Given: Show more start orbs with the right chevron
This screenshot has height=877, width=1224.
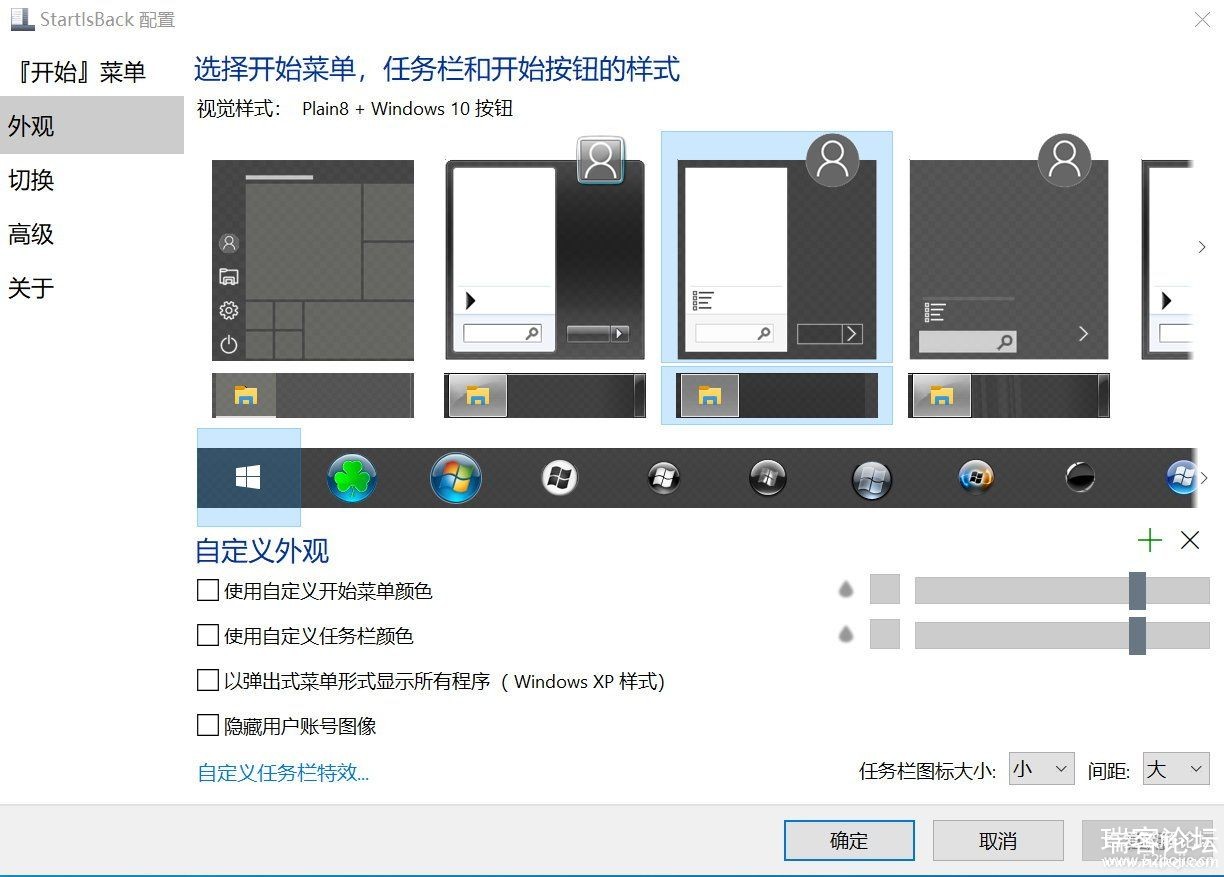Looking at the screenshot, I should [x=1203, y=479].
